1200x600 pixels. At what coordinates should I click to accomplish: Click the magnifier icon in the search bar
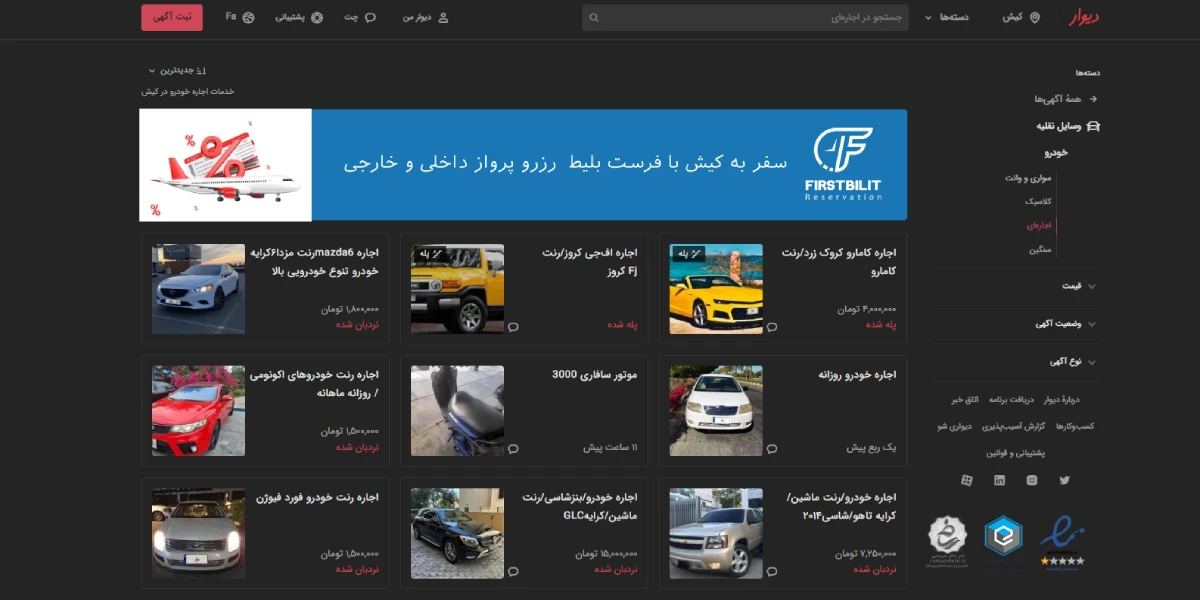pyautogui.click(x=595, y=17)
